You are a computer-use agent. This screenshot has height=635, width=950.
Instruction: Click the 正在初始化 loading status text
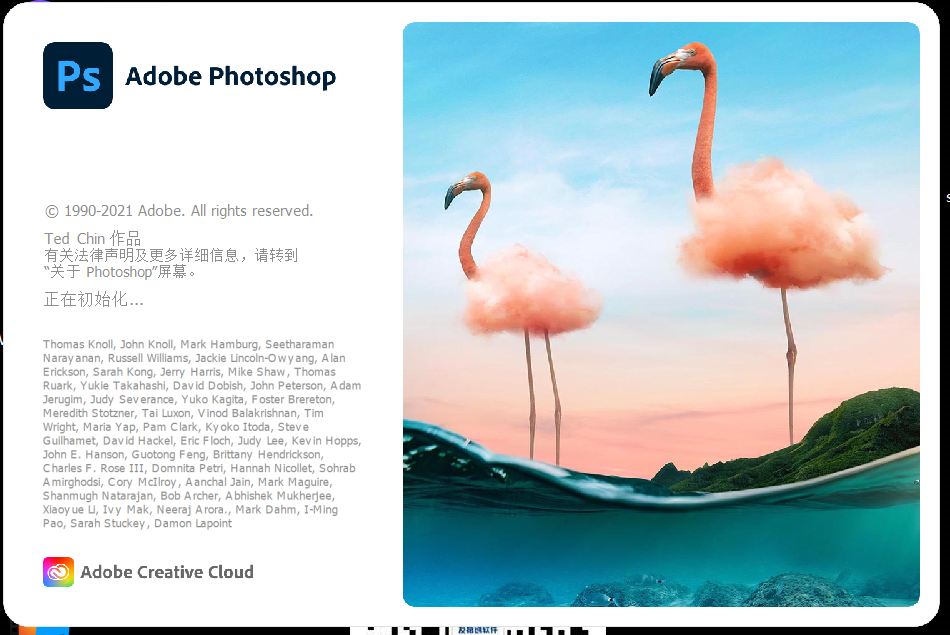(93, 299)
